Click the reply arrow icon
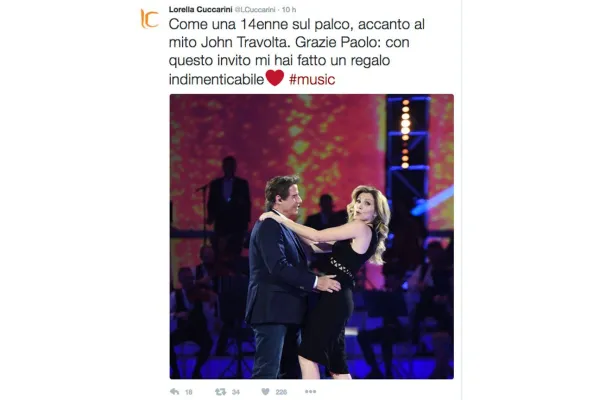 [174, 391]
